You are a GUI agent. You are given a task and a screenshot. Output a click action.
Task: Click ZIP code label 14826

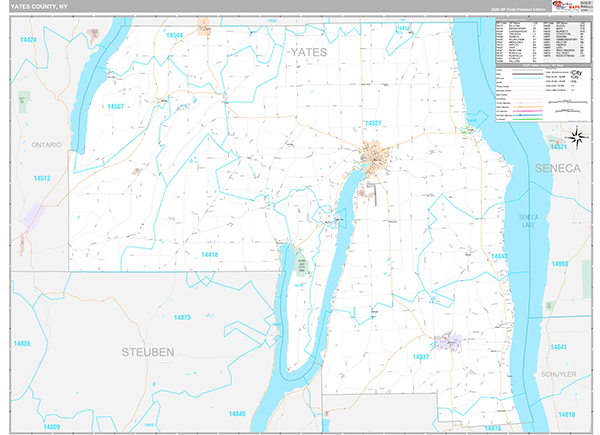coord(22,344)
